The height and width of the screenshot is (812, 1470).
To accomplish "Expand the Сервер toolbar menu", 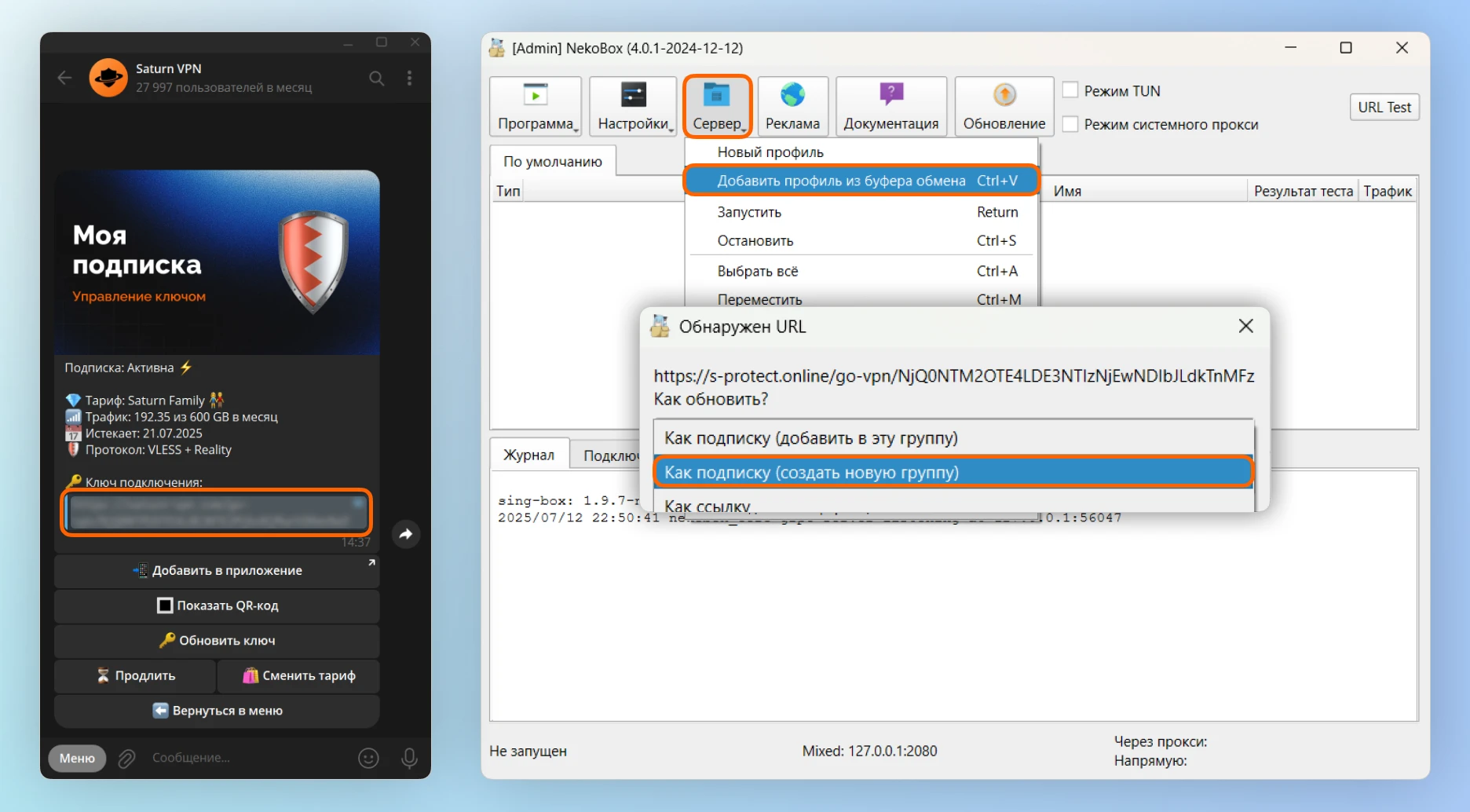I will (x=717, y=106).
